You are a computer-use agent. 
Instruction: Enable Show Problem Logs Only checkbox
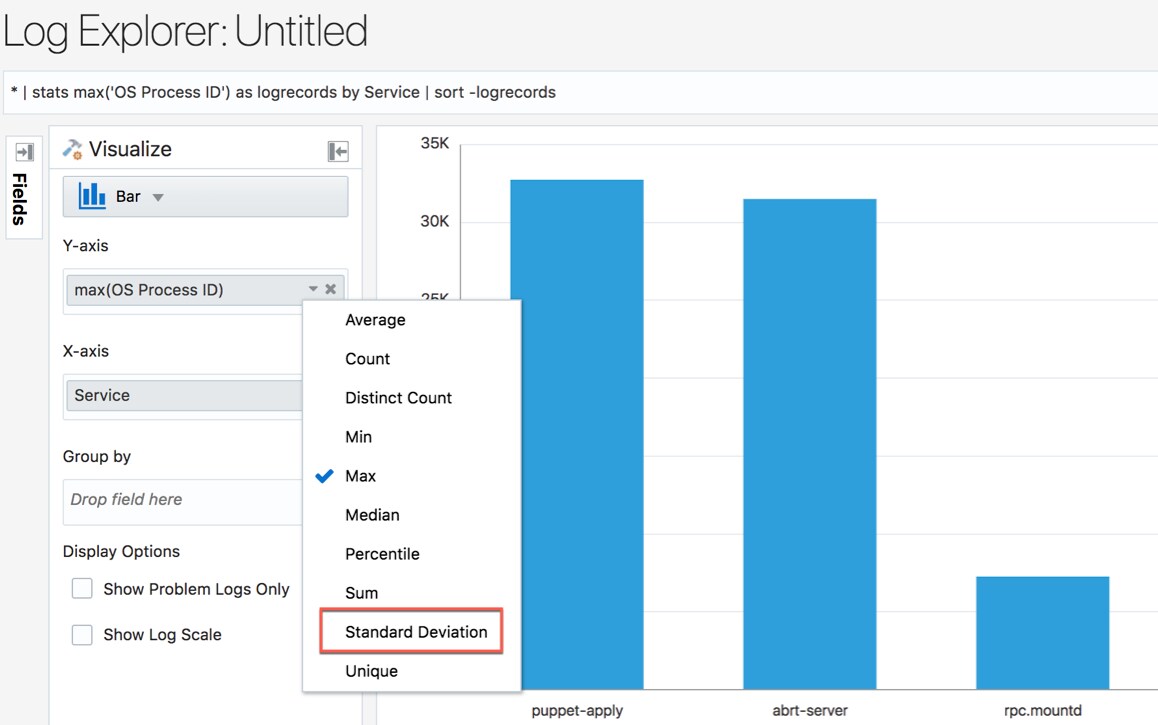pos(82,588)
